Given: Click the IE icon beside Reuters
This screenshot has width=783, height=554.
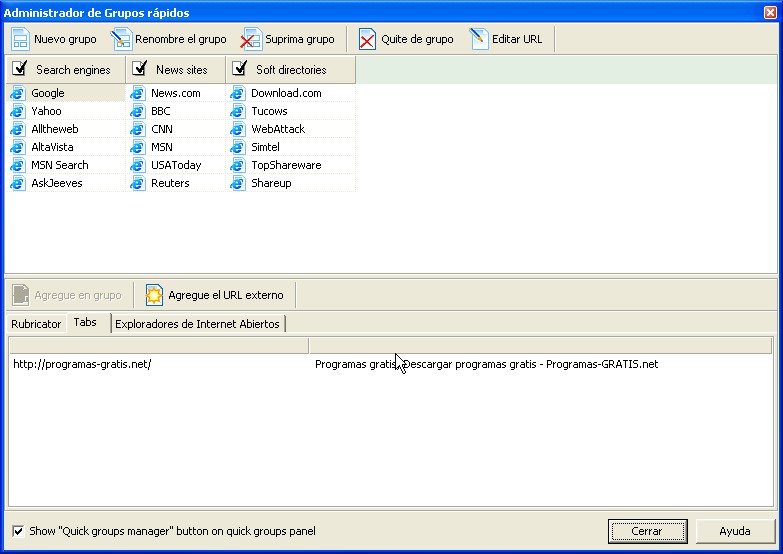Looking at the screenshot, I should (138, 183).
